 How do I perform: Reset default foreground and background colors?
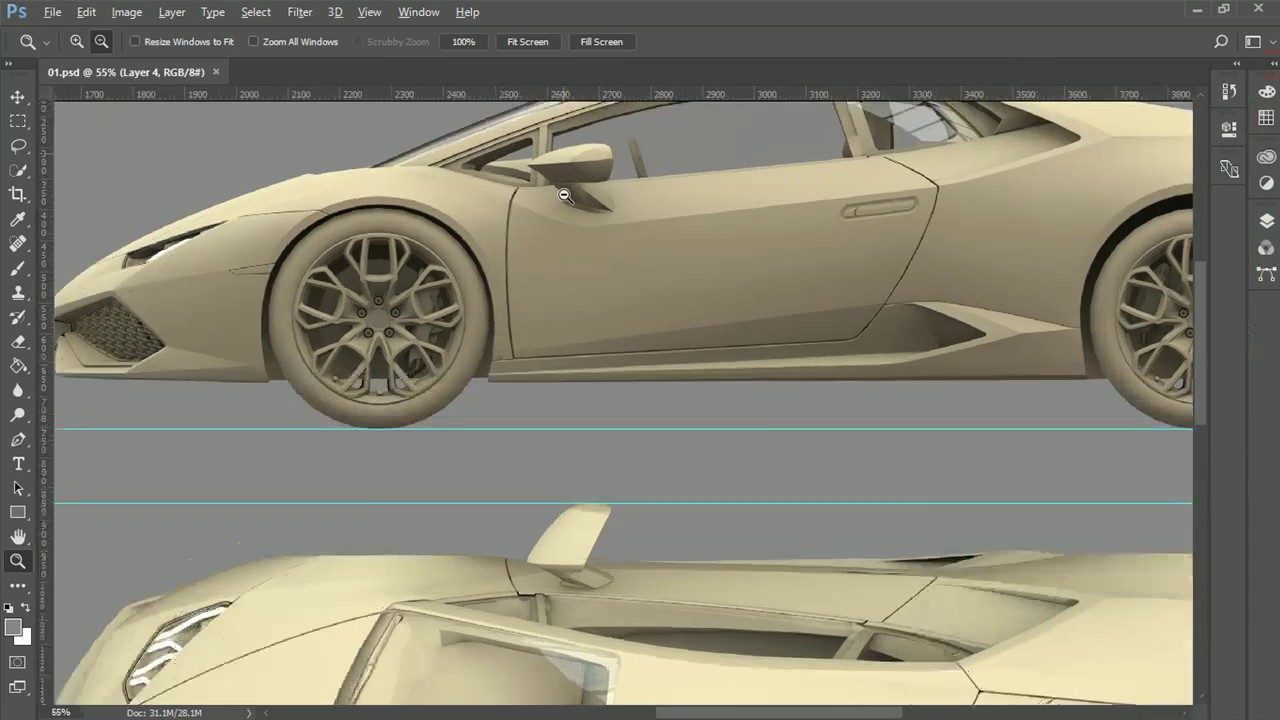[x=9, y=607]
